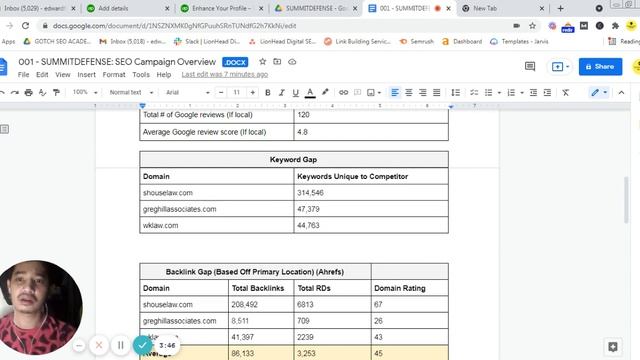Select Right align
Image resolution: width=640 pixels, height=360 pixels.
coord(422,93)
